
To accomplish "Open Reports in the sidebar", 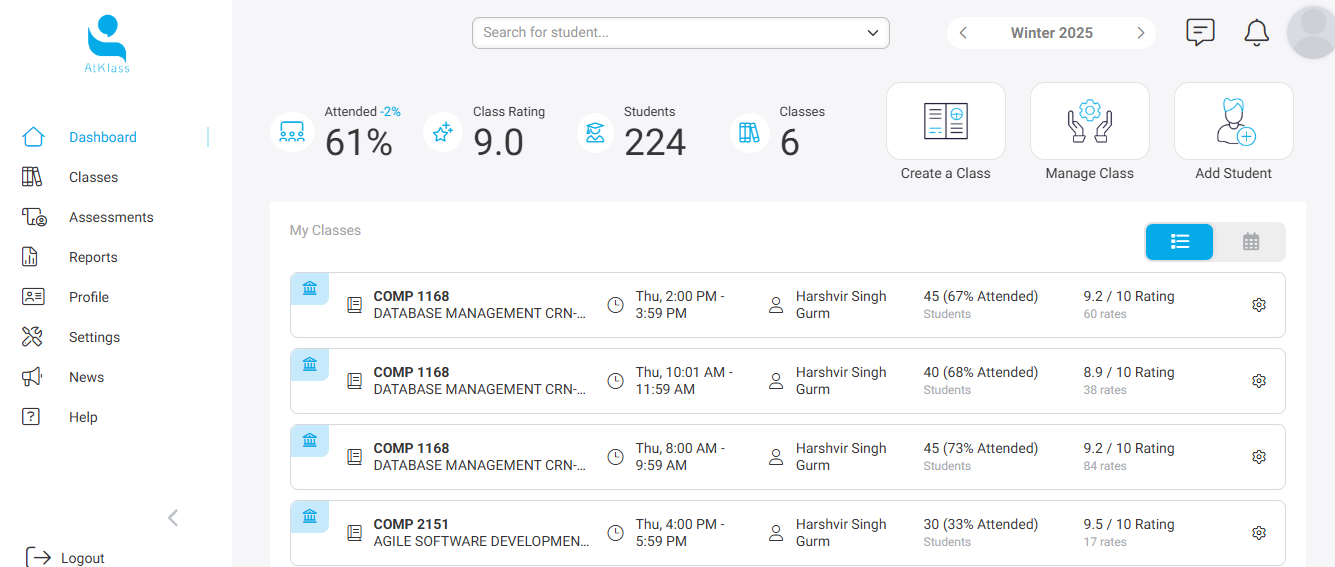I will [x=93, y=257].
